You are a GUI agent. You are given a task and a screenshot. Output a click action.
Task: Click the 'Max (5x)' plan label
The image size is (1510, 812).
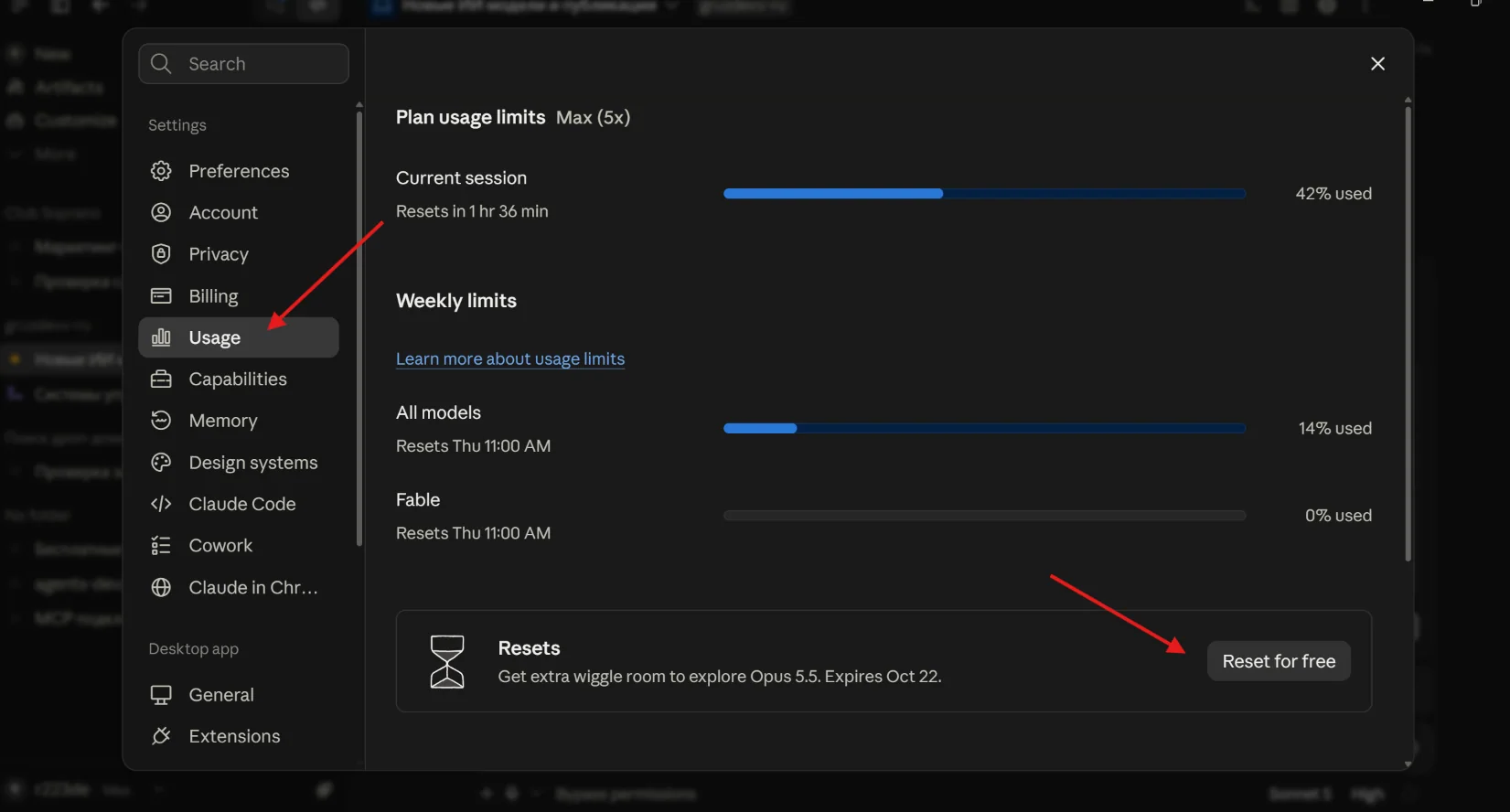tap(593, 117)
